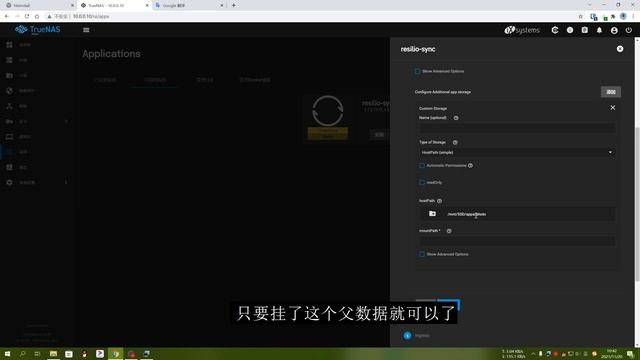Reload the page in the browser
This screenshot has height=360, width=640.
point(27,16)
